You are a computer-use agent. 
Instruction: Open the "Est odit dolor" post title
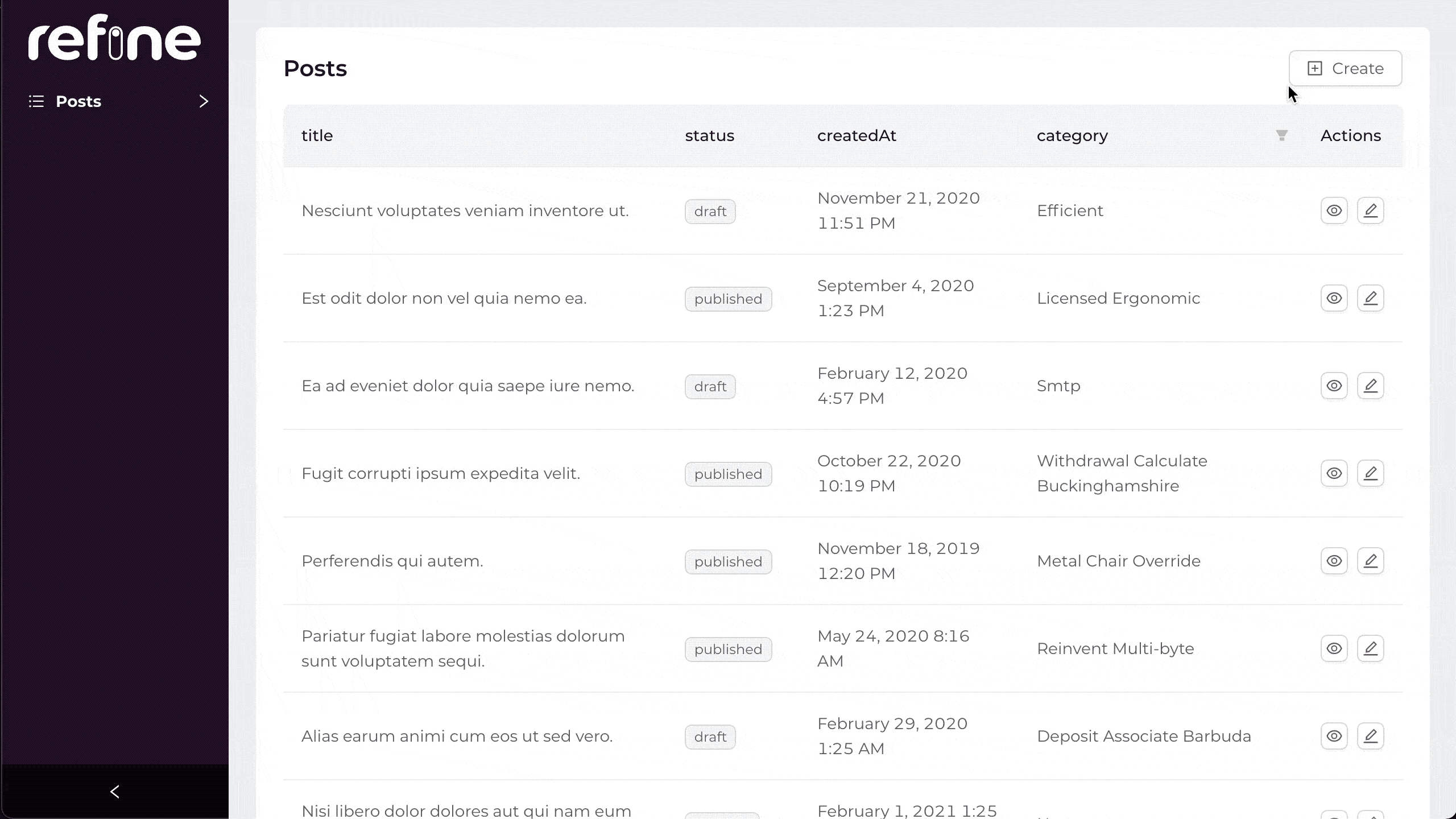tap(444, 297)
